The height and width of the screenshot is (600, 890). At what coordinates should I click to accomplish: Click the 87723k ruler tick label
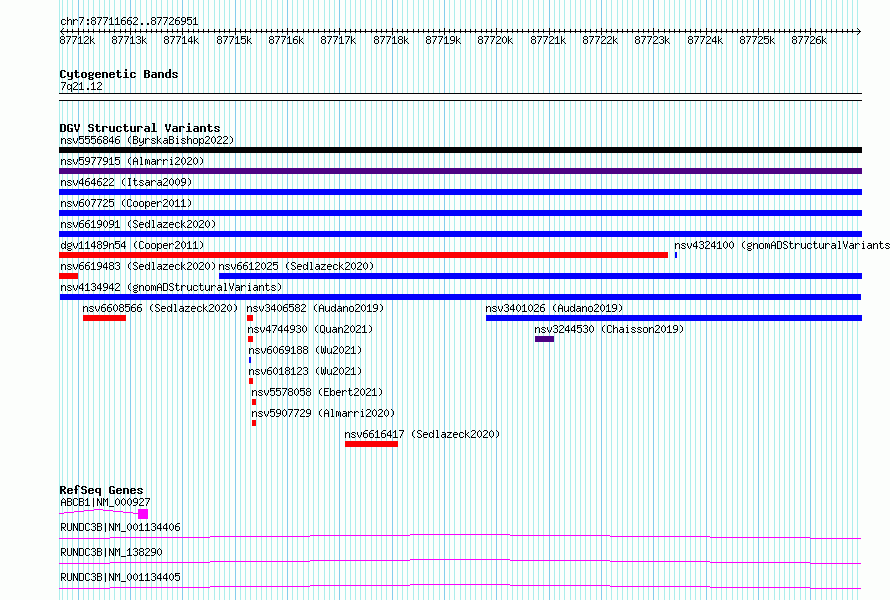coord(652,40)
